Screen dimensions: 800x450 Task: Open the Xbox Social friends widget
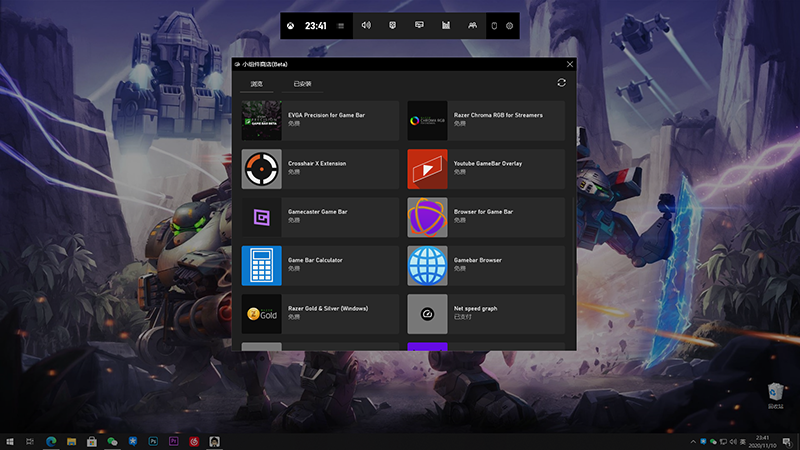tap(471, 25)
